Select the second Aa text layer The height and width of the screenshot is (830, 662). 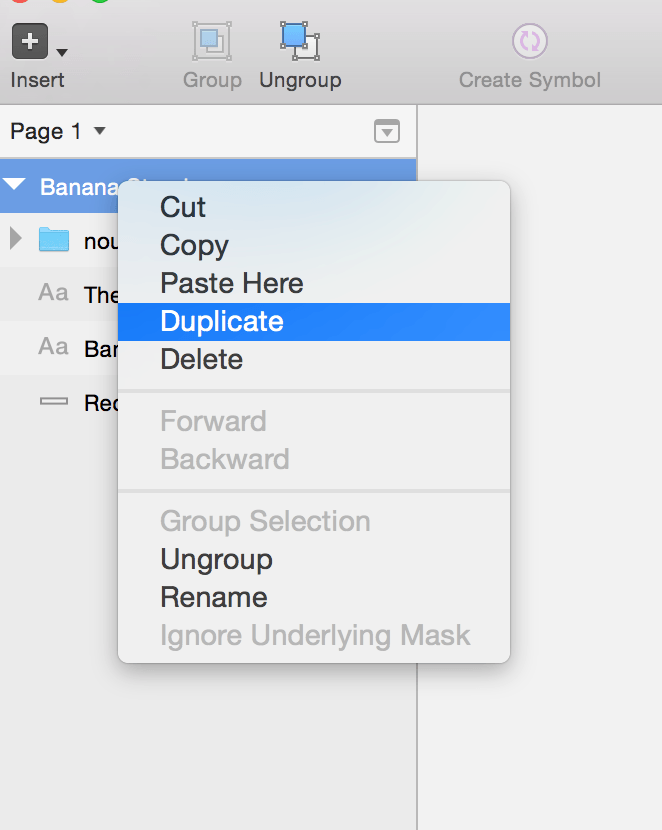pyautogui.click(x=53, y=347)
